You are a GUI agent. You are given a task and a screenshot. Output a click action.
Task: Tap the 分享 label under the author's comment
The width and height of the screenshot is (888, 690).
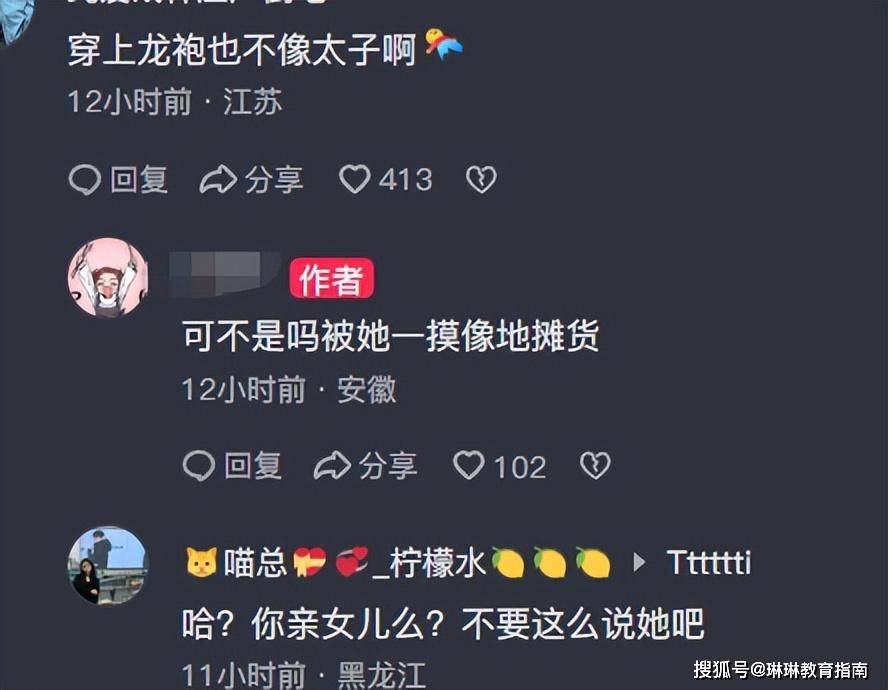[388, 466]
